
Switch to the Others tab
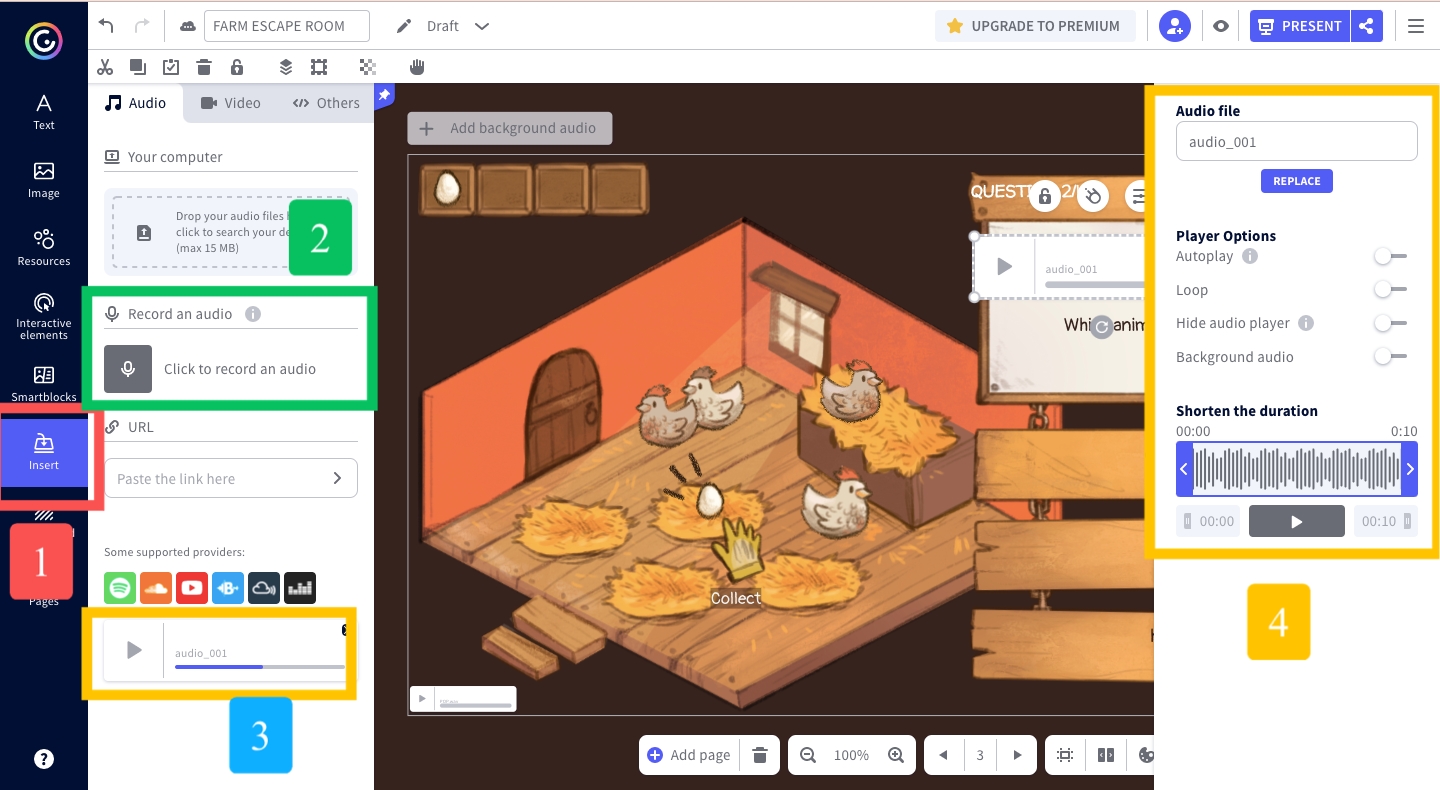pyautogui.click(x=326, y=103)
